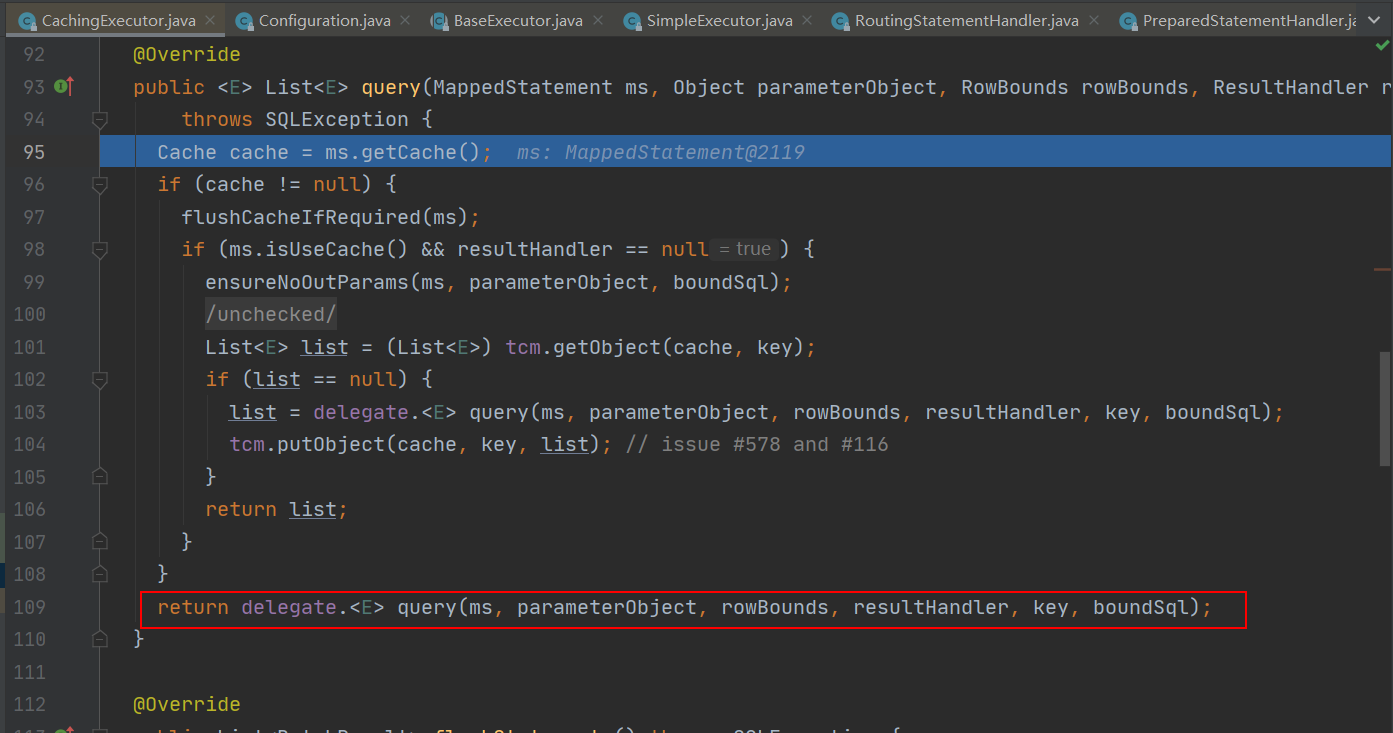Collapse the fold end marker on line 107
1393x733 pixels.
pyautogui.click(x=99, y=542)
